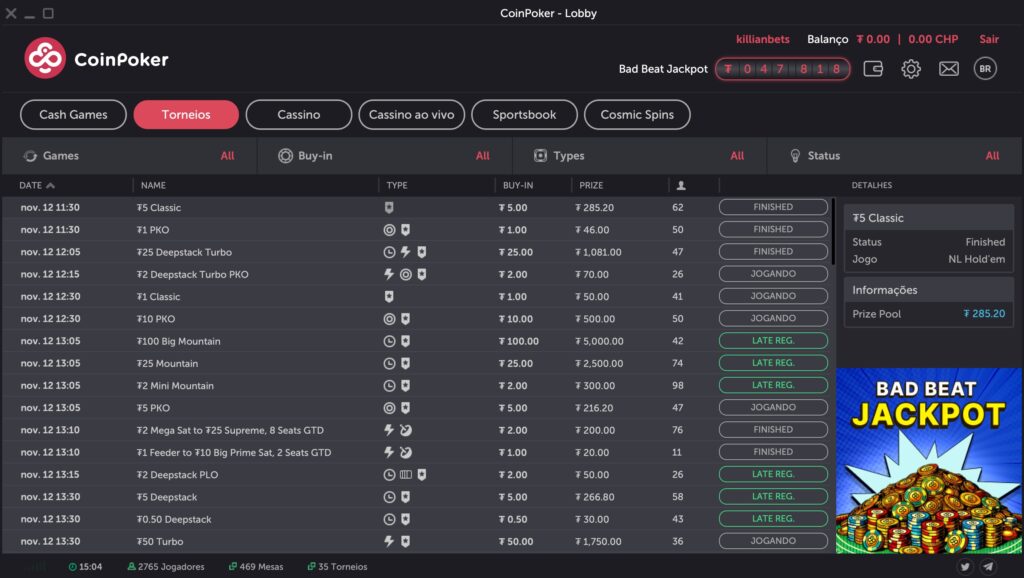Select the ₮5 Deepstack tournament name
Image resolution: width=1024 pixels, height=578 pixels.
coord(167,497)
